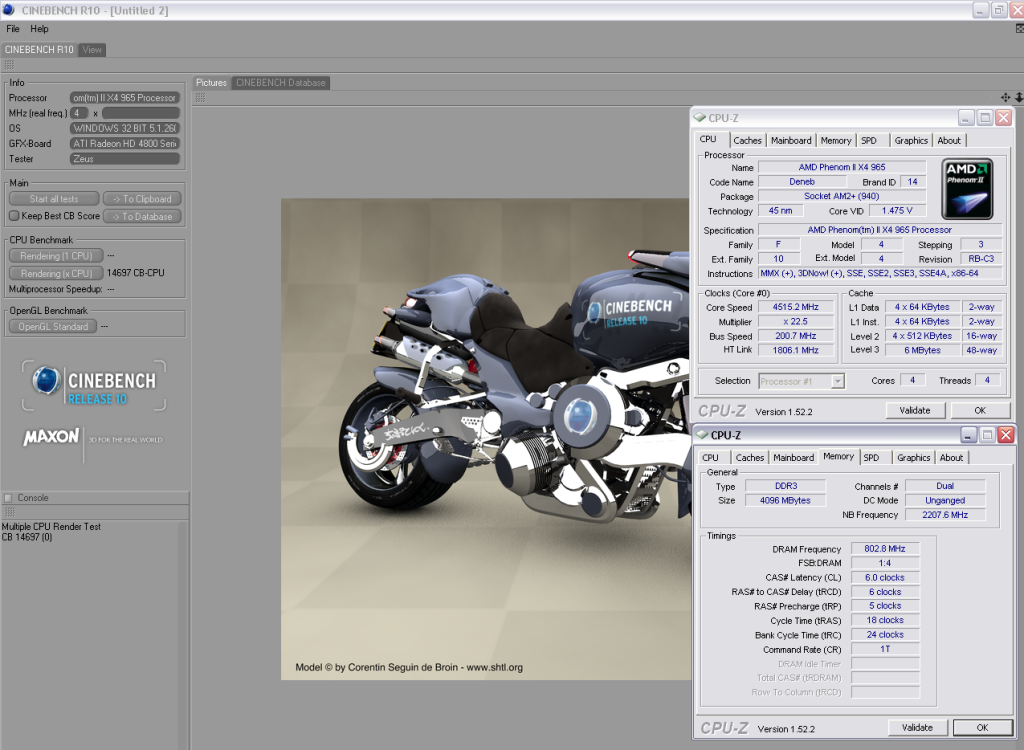The height and width of the screenshot is (750, 1024).
Task: Click the To Database button
Action: pyautogui.click(x=142, y=216)
